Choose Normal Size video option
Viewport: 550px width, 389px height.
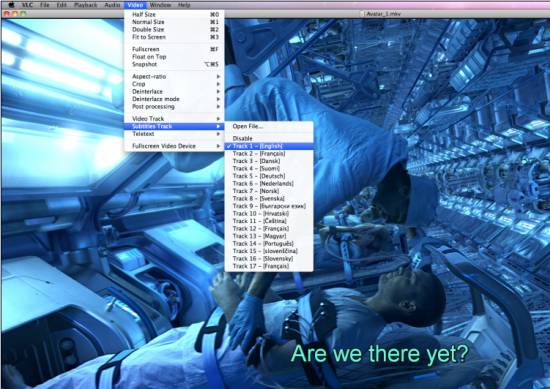(x=174, y=22)
